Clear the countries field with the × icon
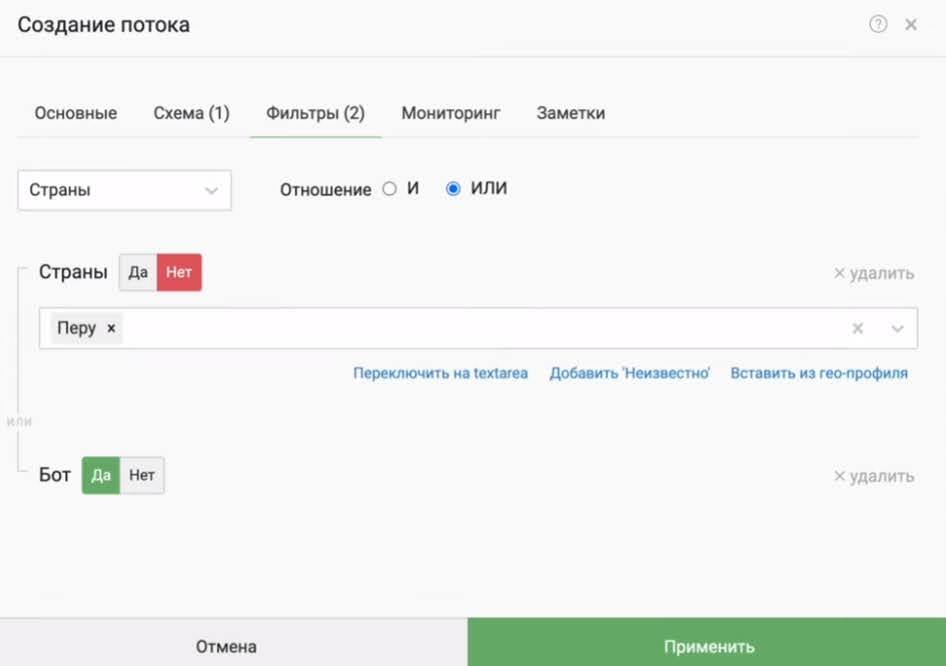Screen dimensions: 946x666 coord(857,327)
